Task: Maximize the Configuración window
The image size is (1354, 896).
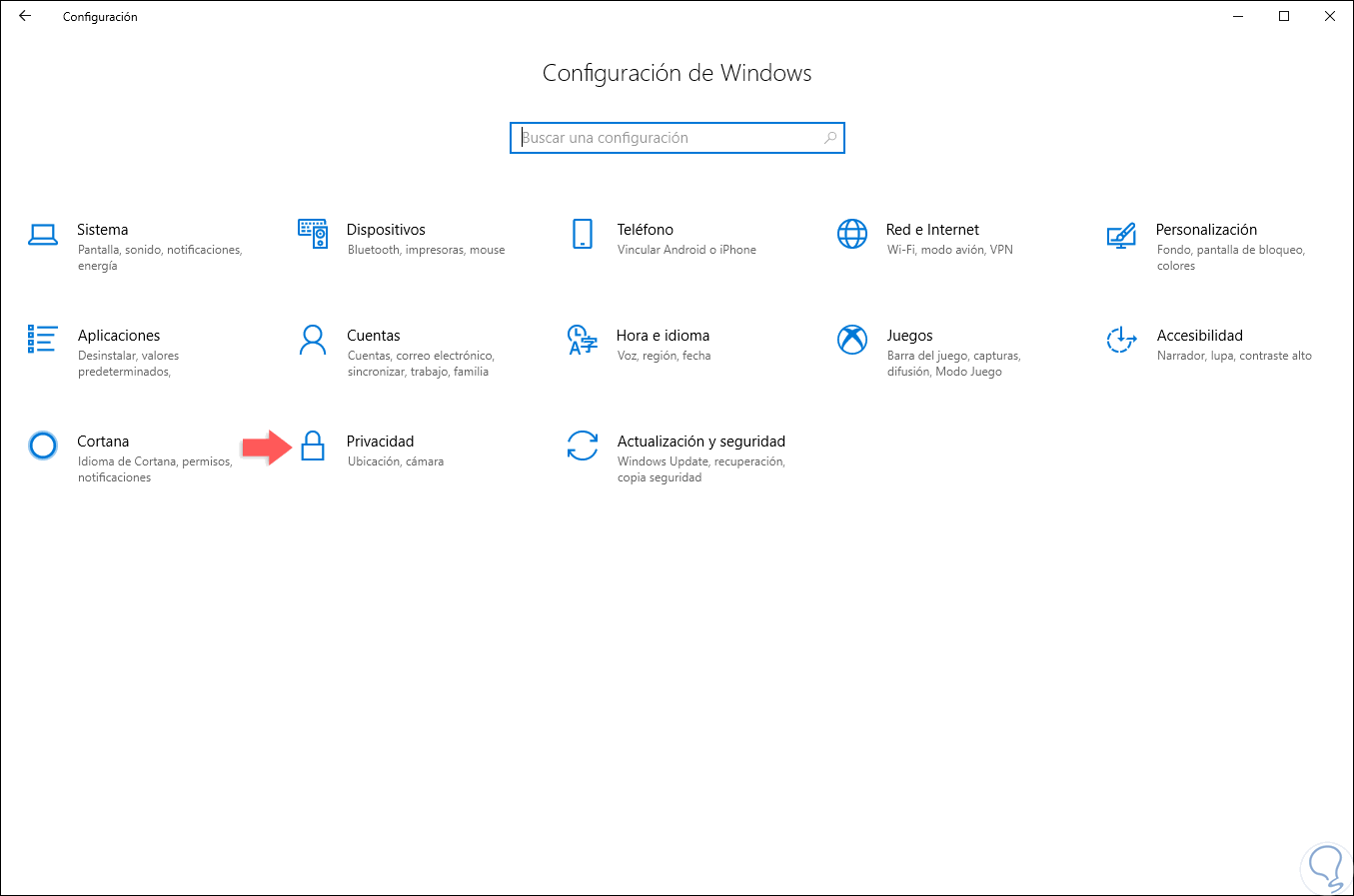Action: [1285, 16]
